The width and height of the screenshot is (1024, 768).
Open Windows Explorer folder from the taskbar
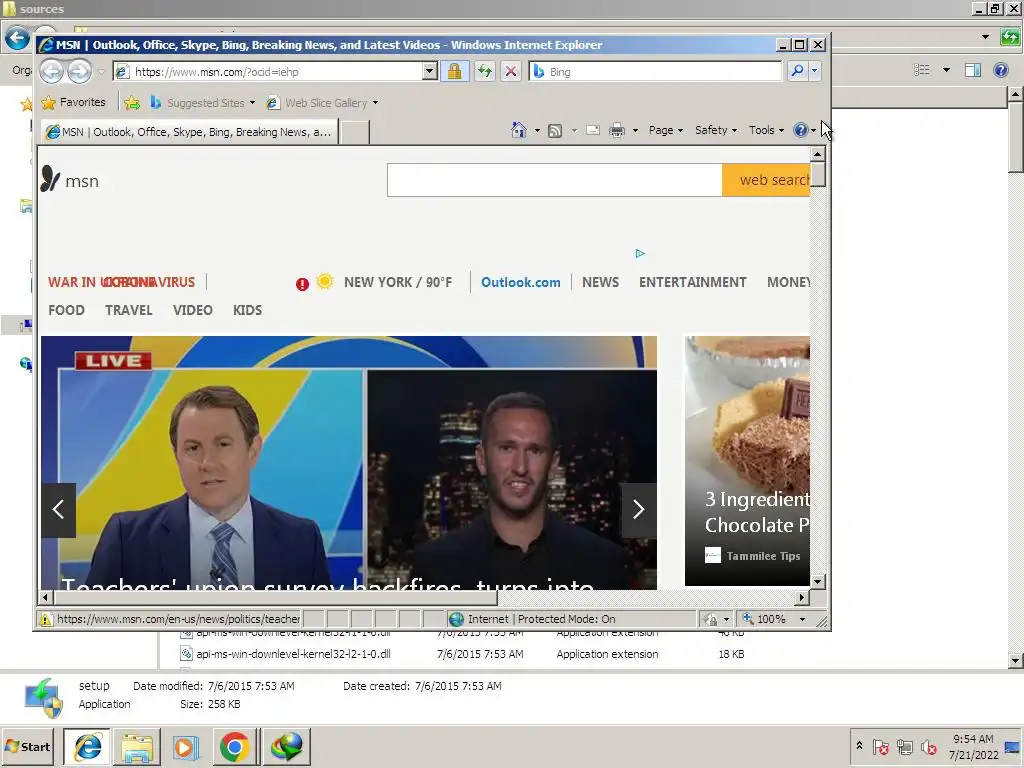pos(136,746)
